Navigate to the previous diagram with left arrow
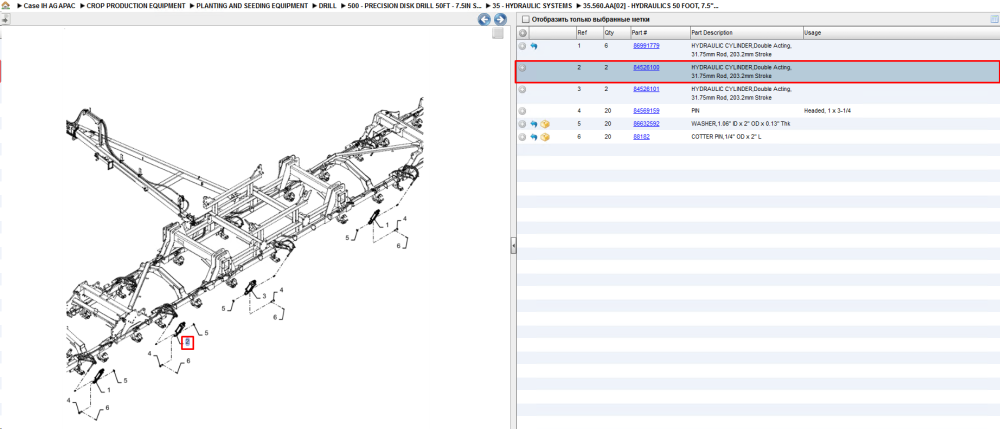This screenshot has height=429, width=1000. (484, 20)
